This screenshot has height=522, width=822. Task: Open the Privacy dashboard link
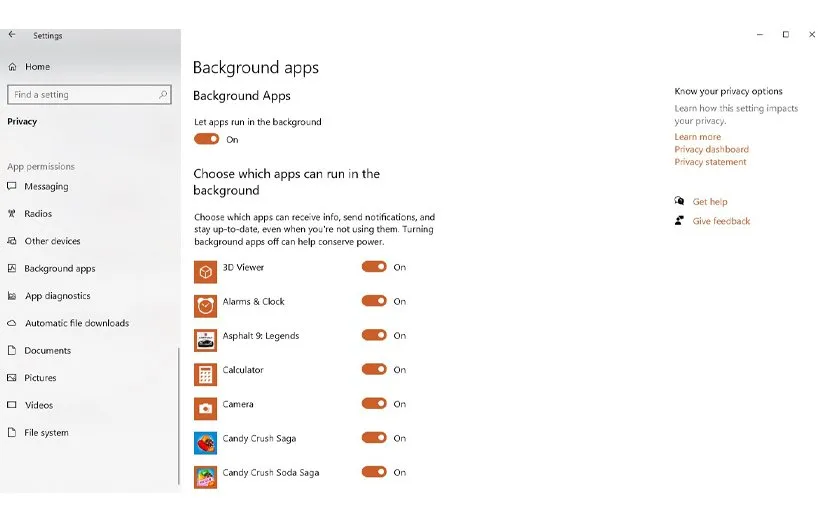[x=711, y=150]
